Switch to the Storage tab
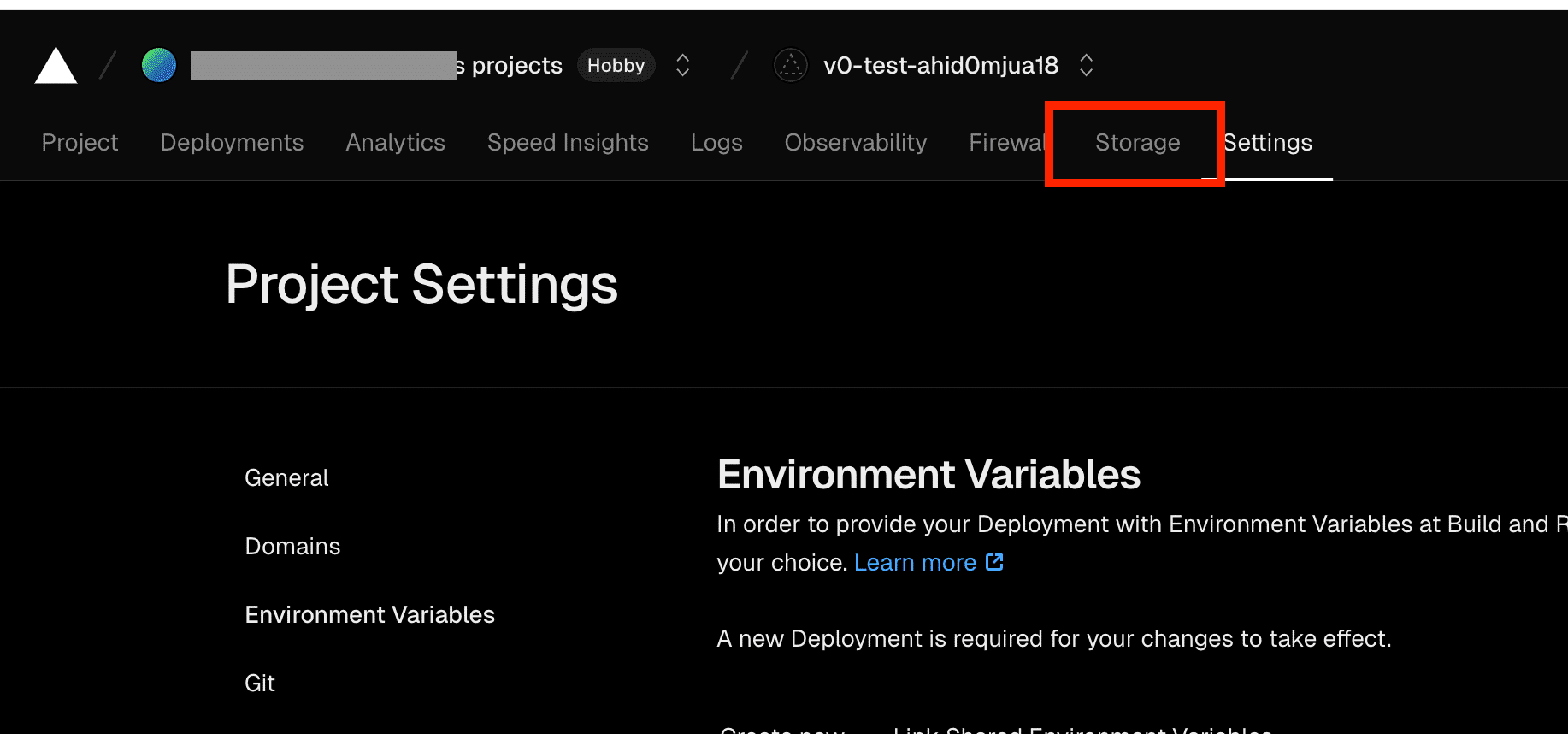 pyautogui.click(x=1137, y=143)
